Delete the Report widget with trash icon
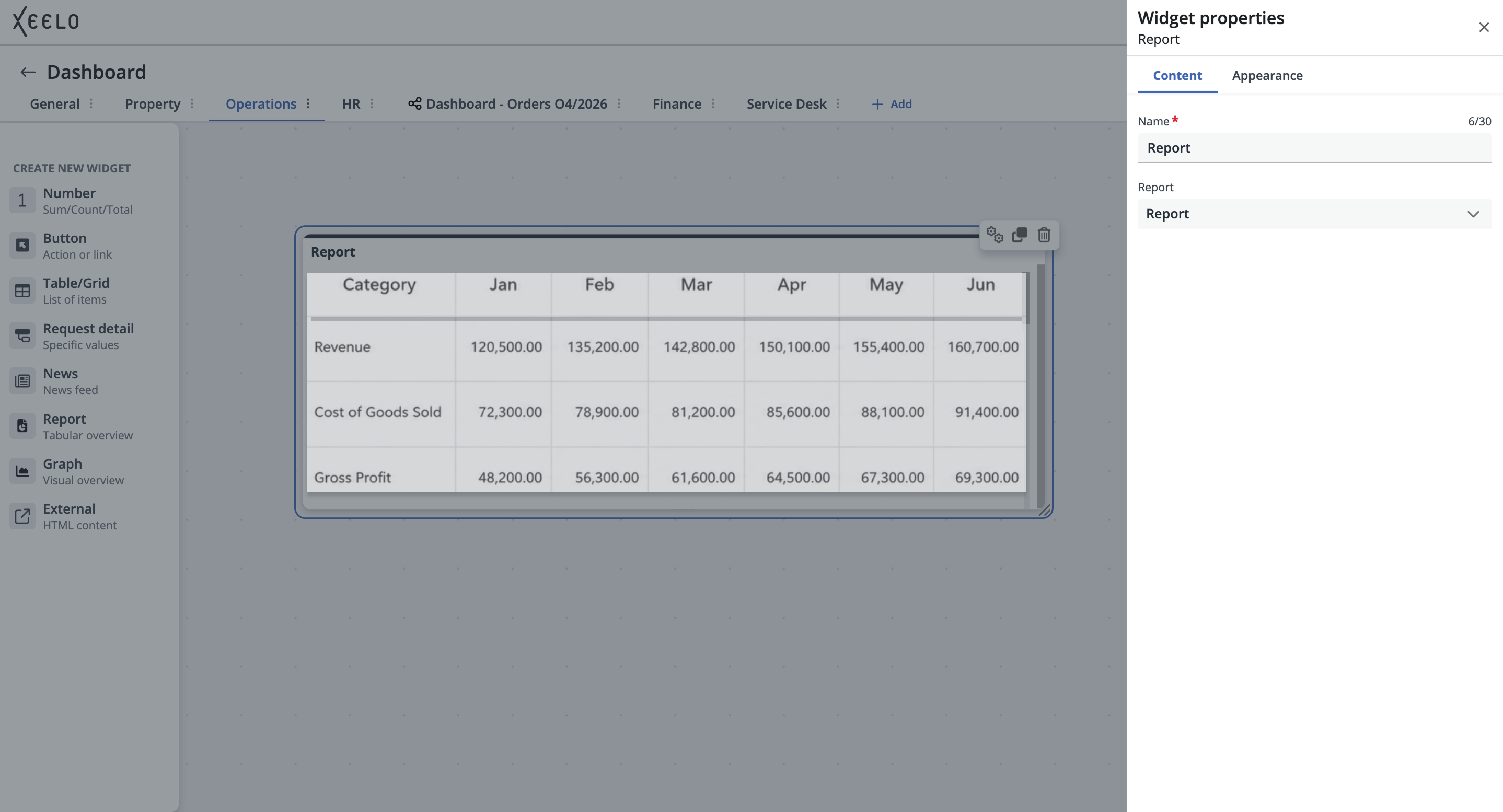1503x812 pixels. point(1044,235)
